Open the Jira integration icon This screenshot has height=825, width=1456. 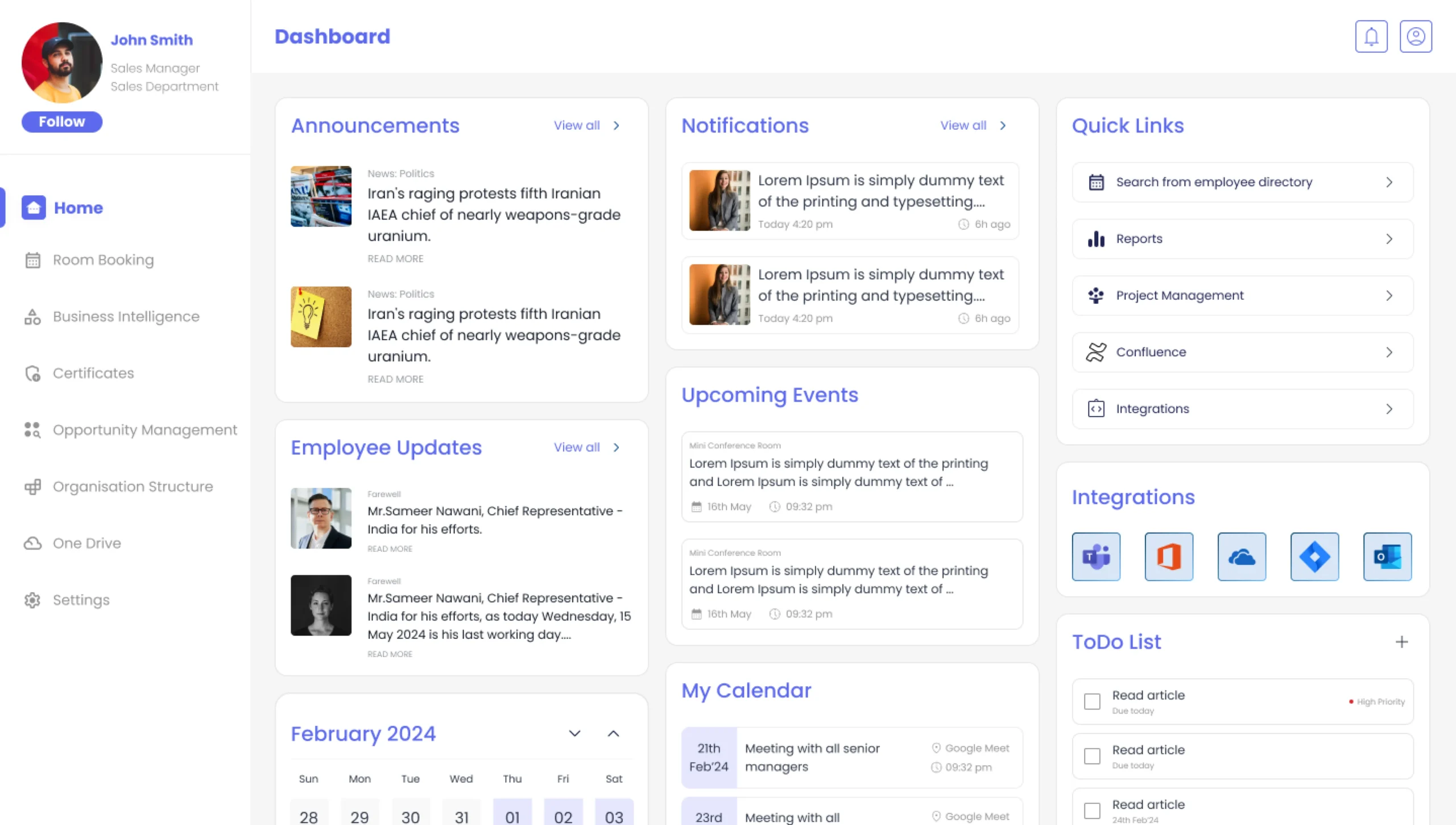(x=1314, y=556)
